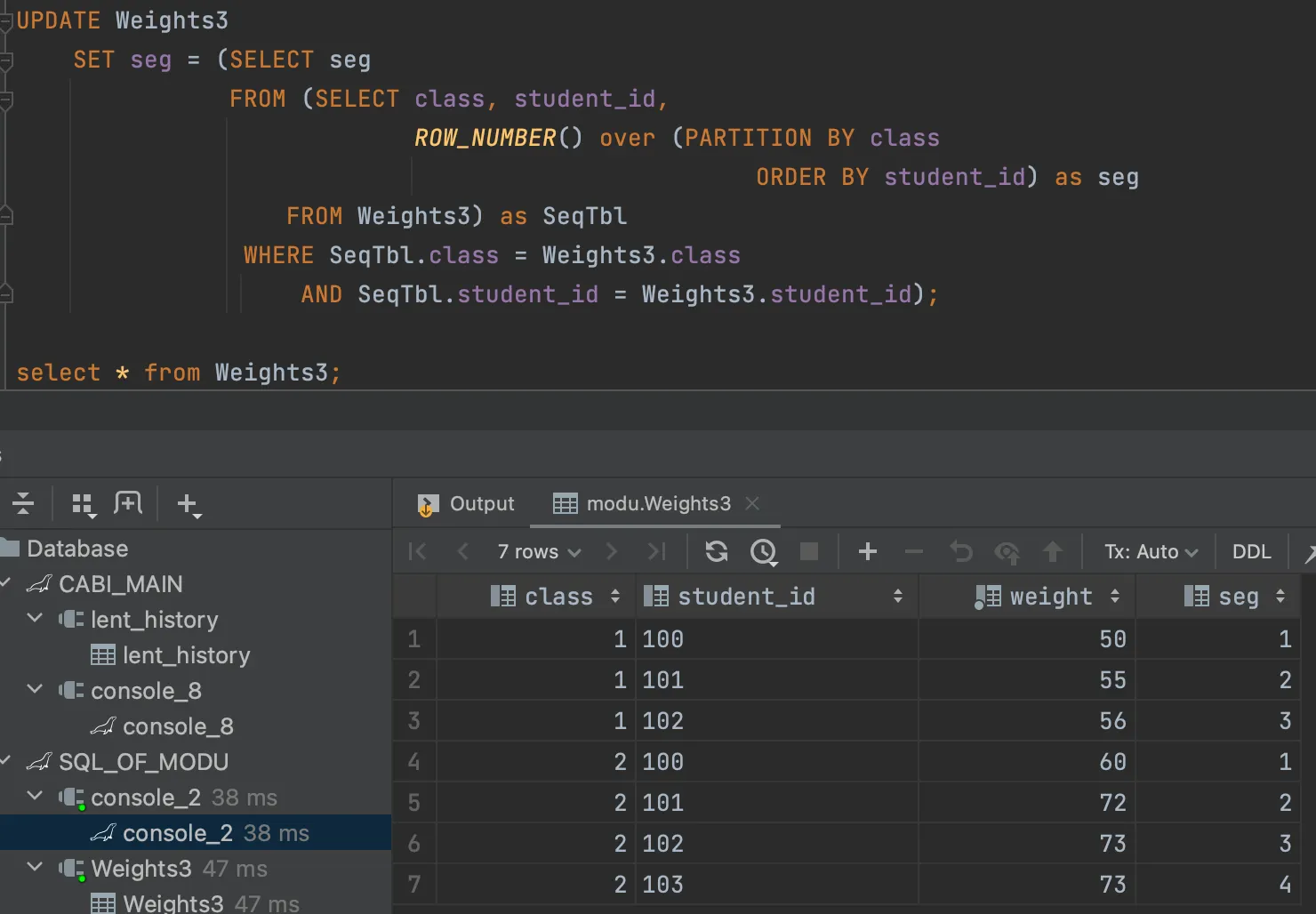Go to the first page of results

click(417, 552)
